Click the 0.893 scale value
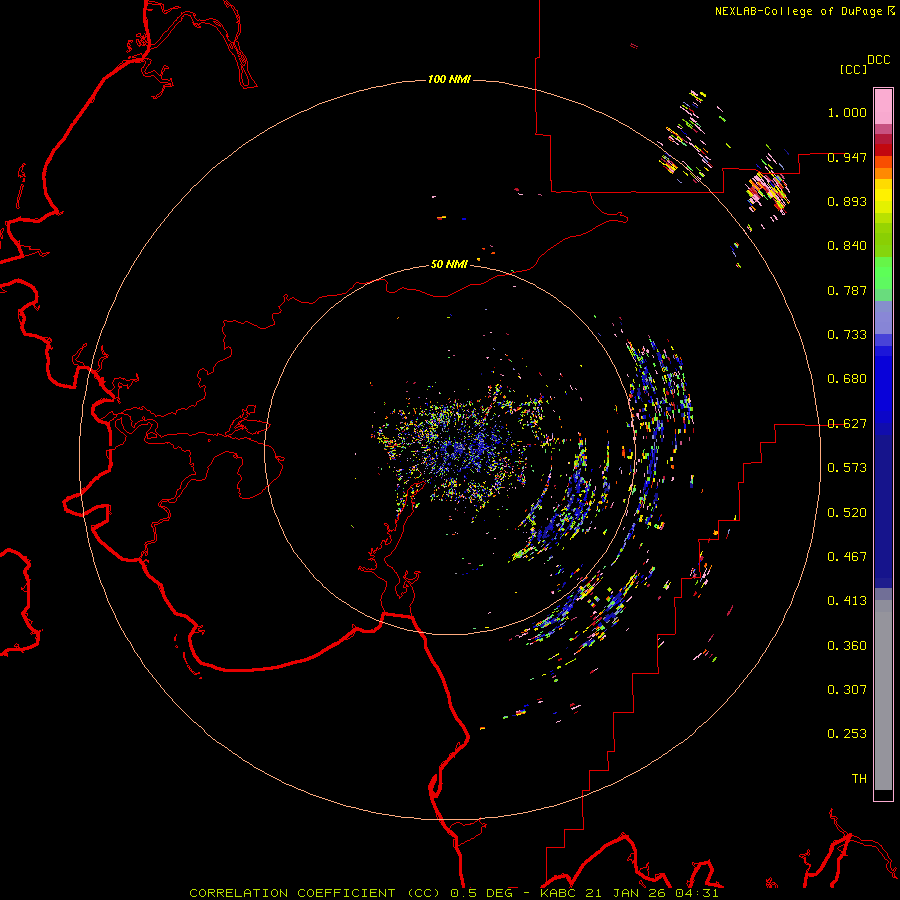The image size is (900, 900). [x=847, y=201]
